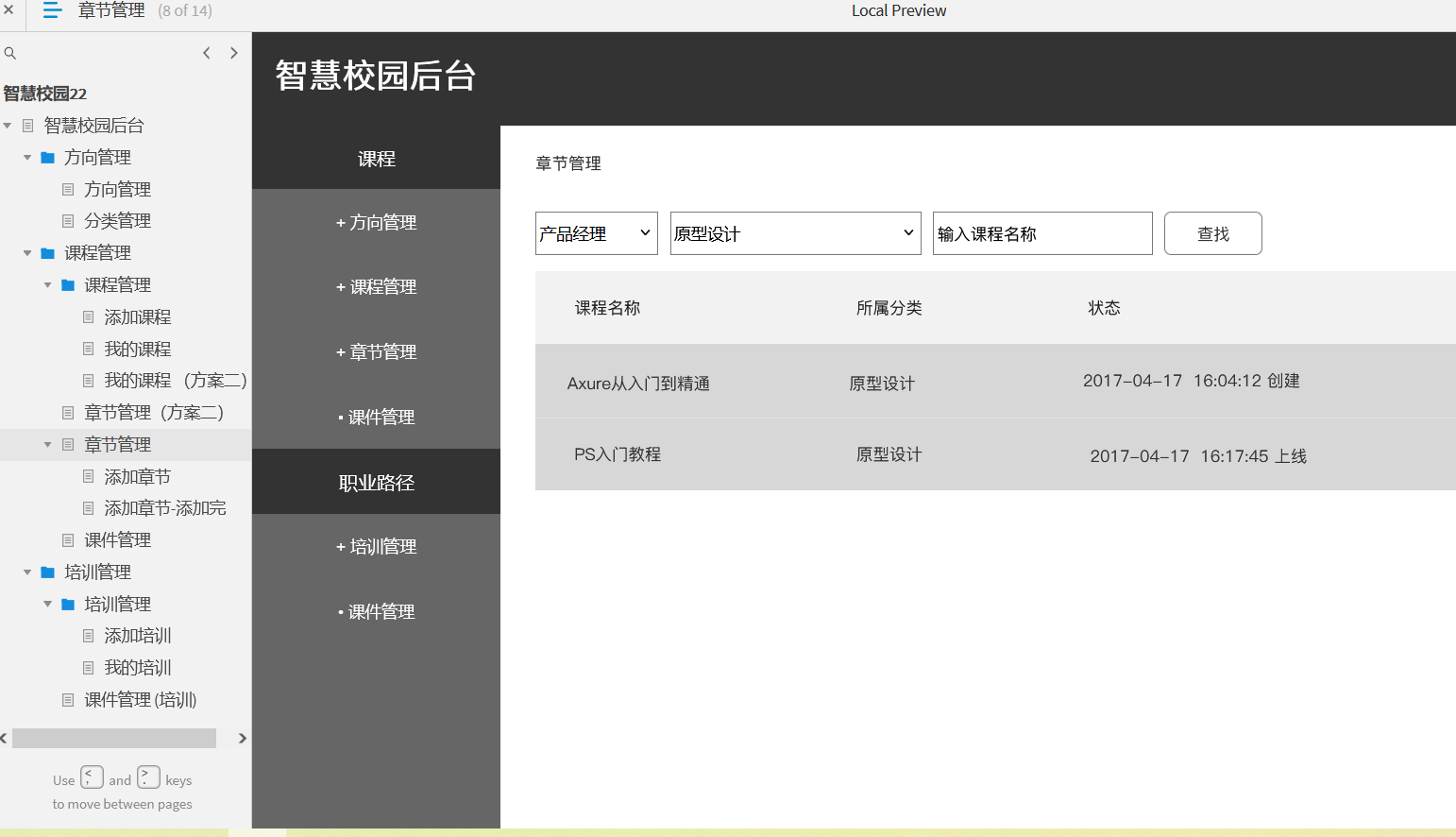Open 我的课程 (方案二) page
This screenshot has width=1456, height=837.
coord(176,381)
